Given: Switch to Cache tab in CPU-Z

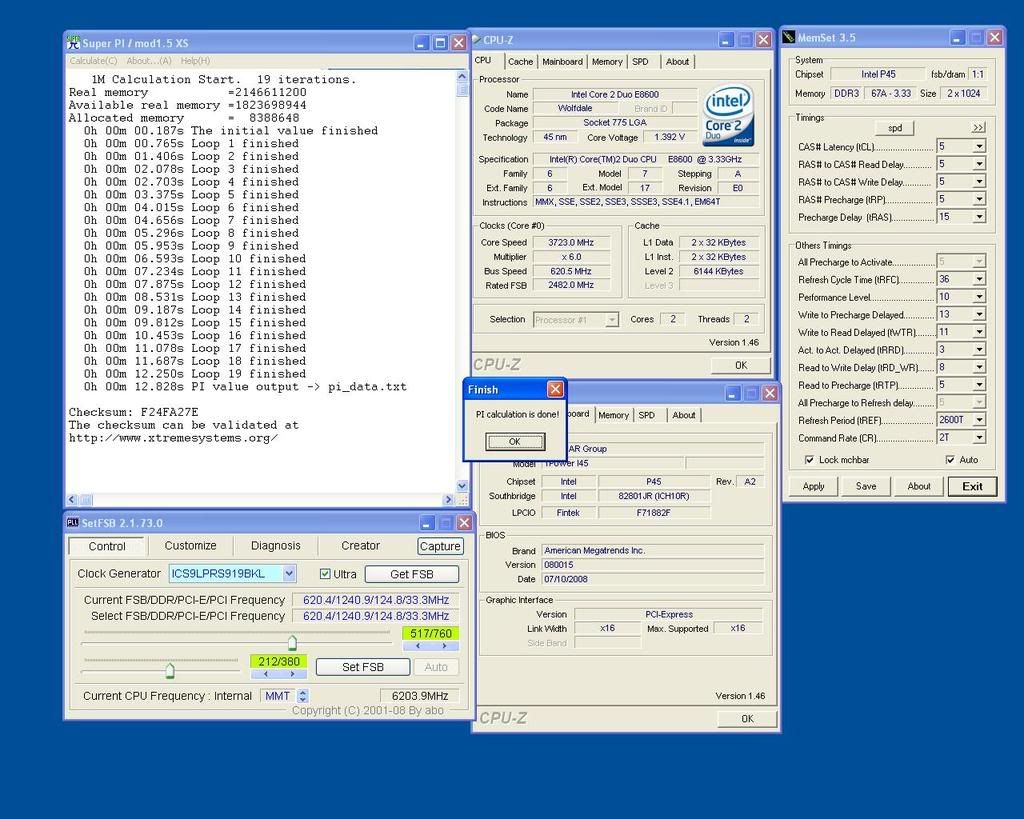Looking at the screenshot, I should 520,61.
